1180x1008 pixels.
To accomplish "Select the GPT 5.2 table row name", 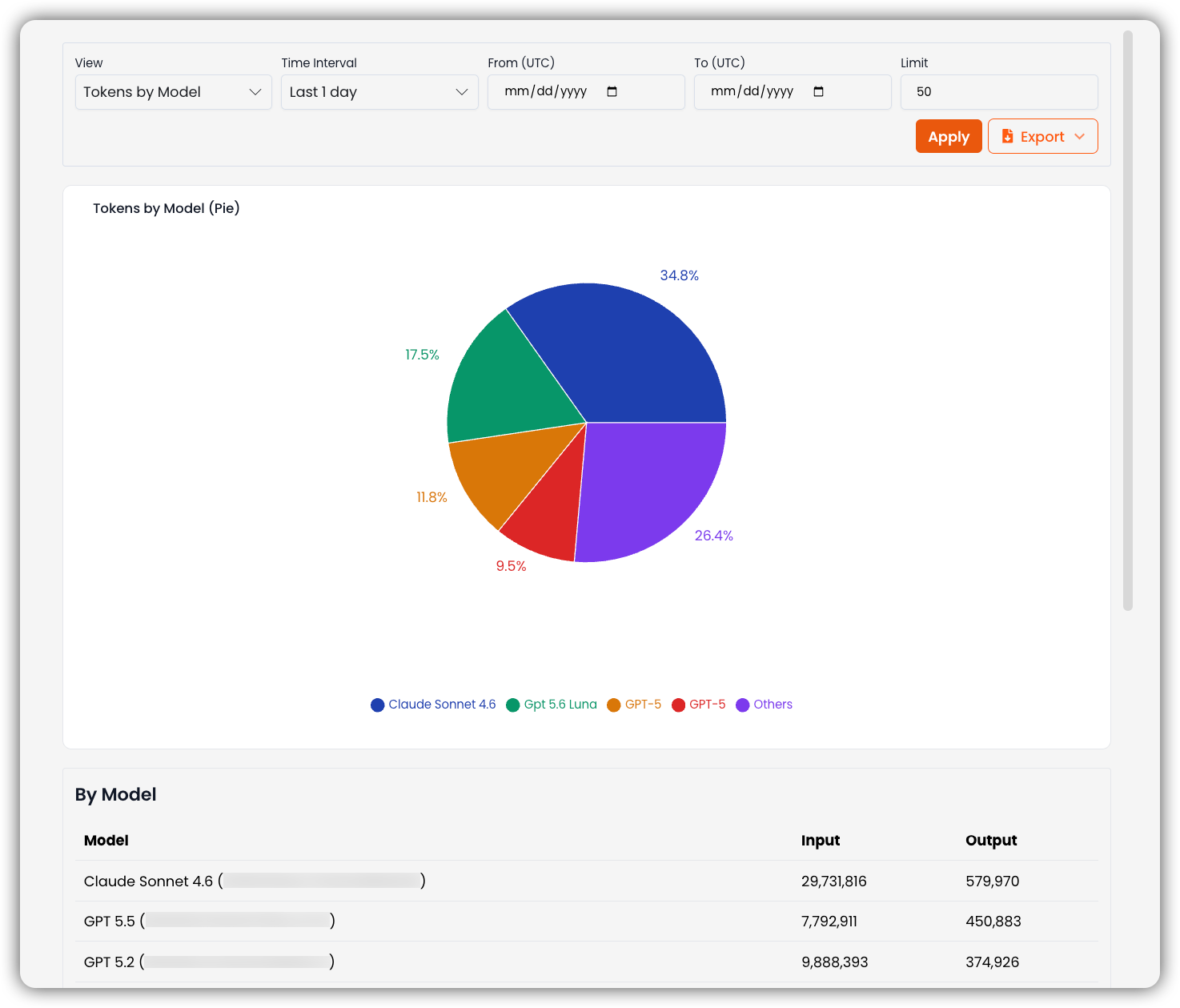I will click(x=210, y=962).
